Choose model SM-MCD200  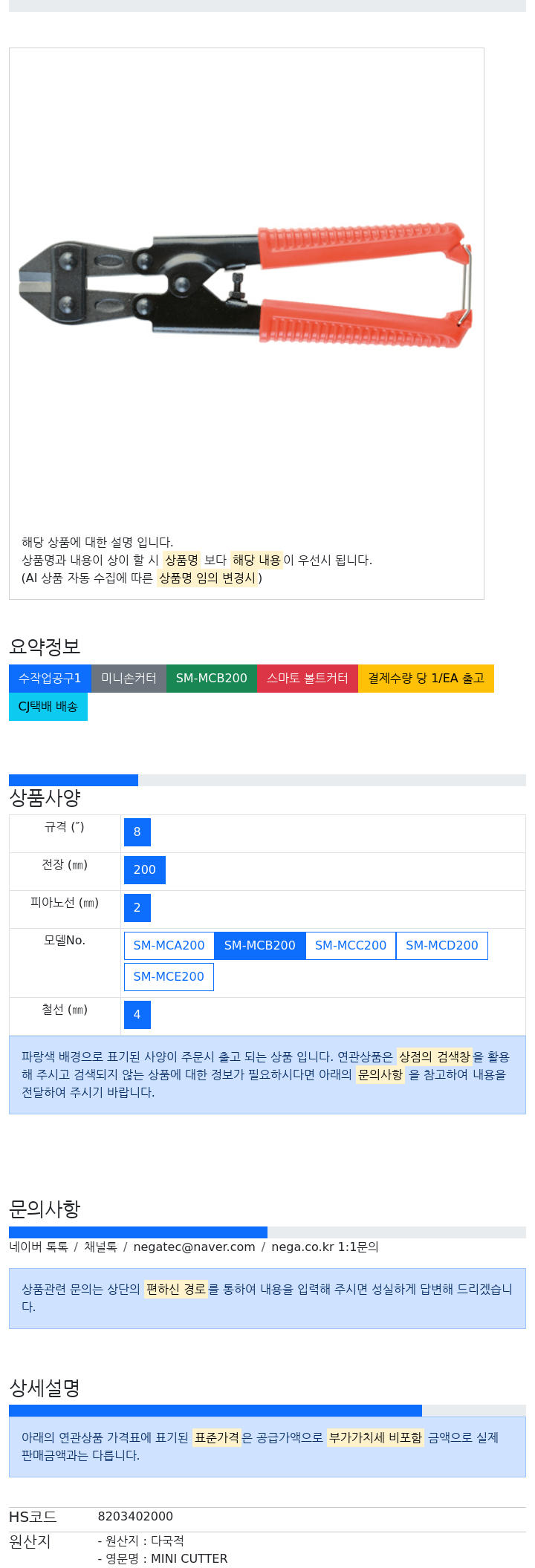(x=442, y=946)
